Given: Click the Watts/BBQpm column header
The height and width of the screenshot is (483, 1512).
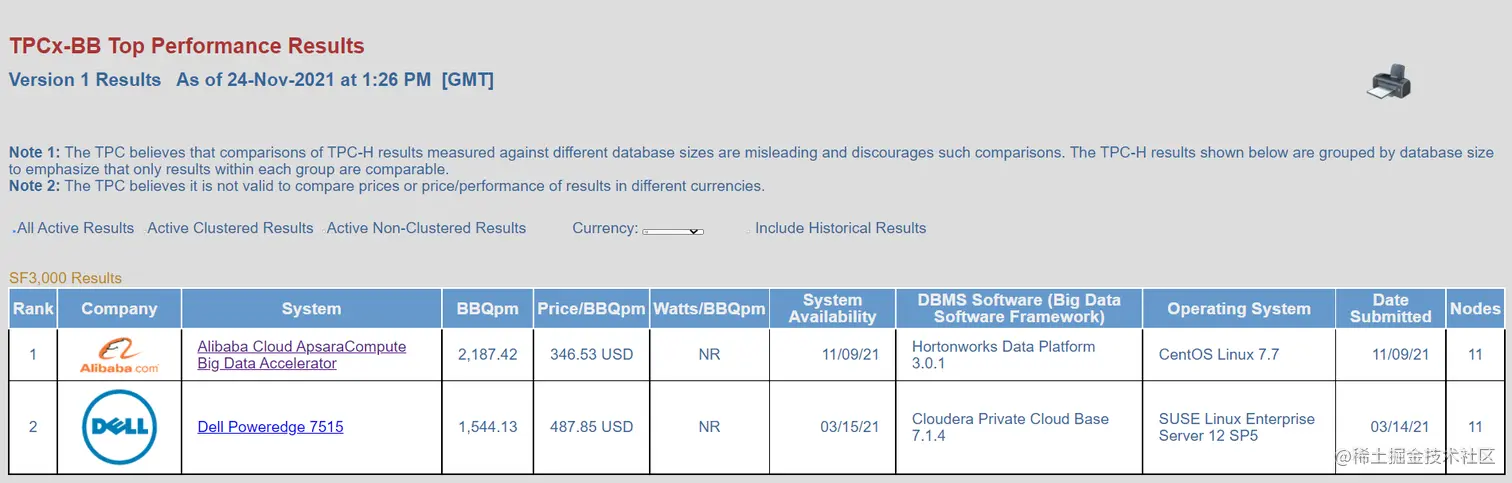Looking at the screenshot, I should (709, 309).
